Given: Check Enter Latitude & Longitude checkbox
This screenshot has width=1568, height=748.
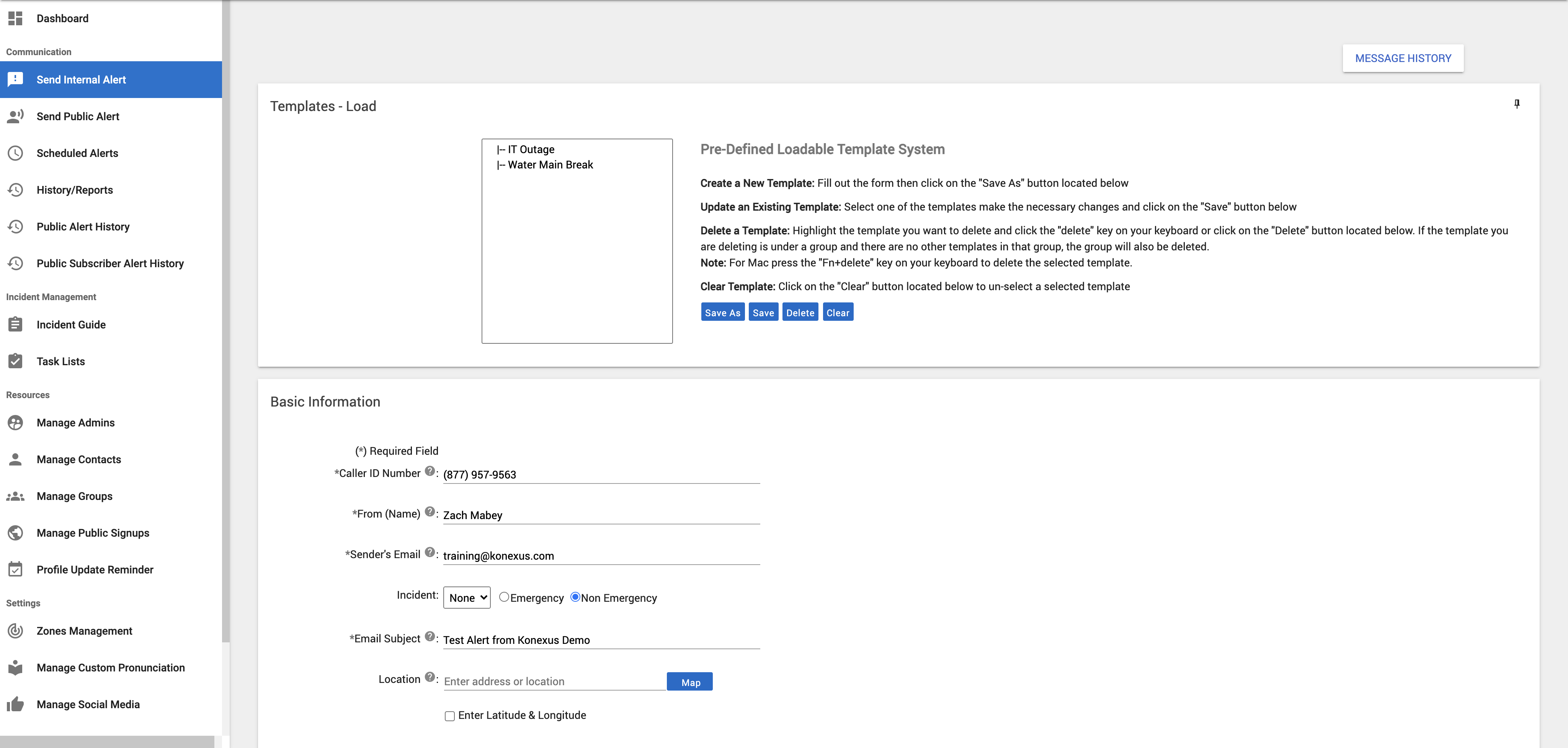Looking at the screenshot, I should (450, 716).
